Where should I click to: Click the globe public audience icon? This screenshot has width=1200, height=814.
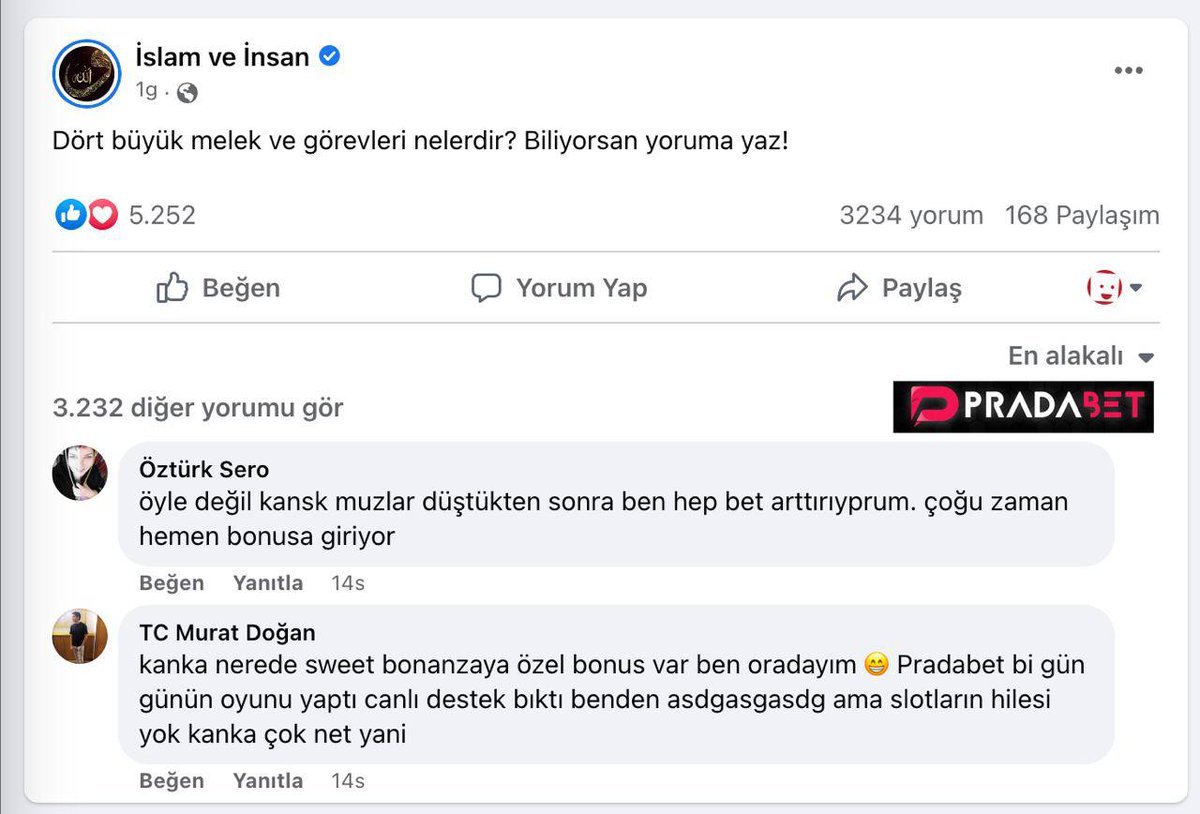point(187,93)
